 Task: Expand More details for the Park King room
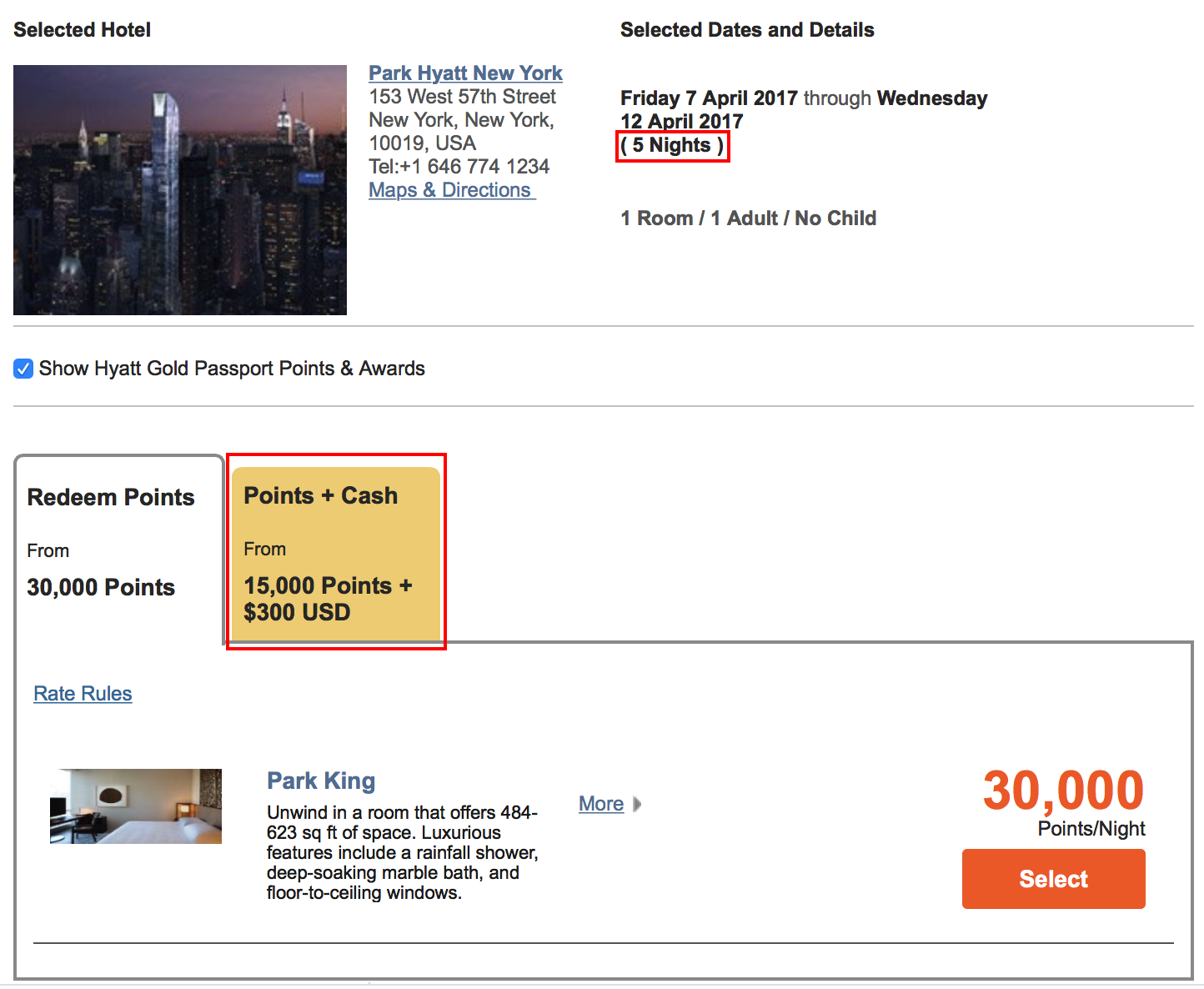coord(601,803)
